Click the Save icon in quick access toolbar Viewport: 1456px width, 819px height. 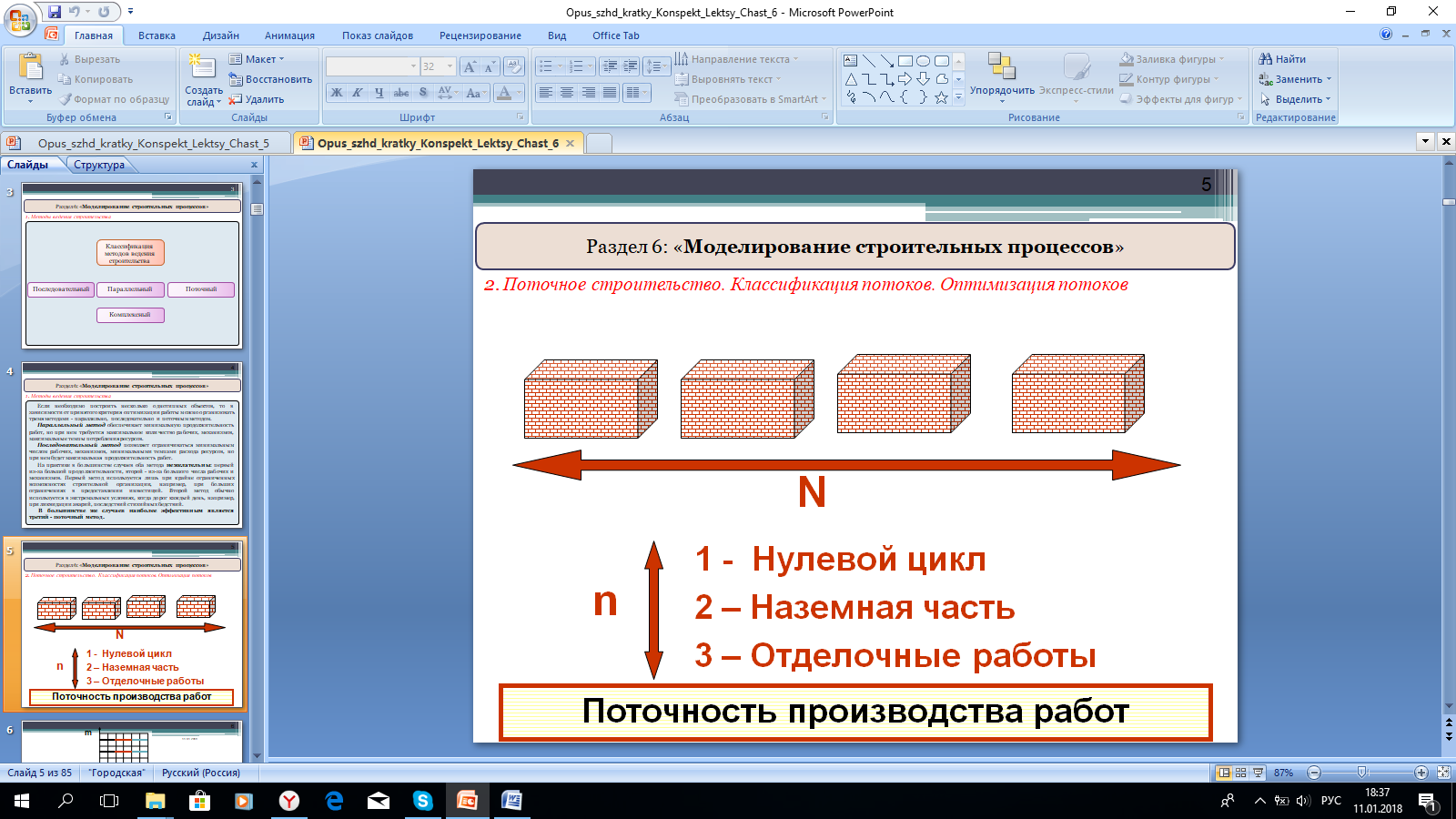pos(54,12)
